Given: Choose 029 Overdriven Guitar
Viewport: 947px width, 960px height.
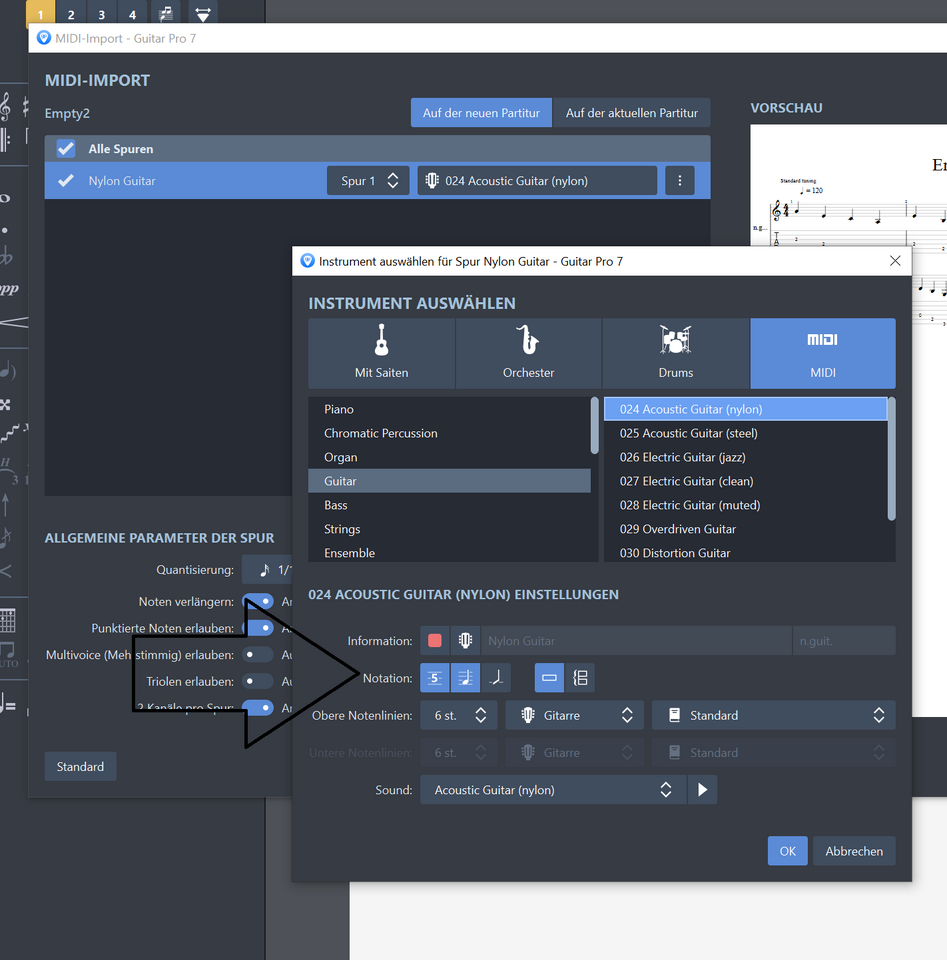Looking at the screenshot, I should point(746,529).
